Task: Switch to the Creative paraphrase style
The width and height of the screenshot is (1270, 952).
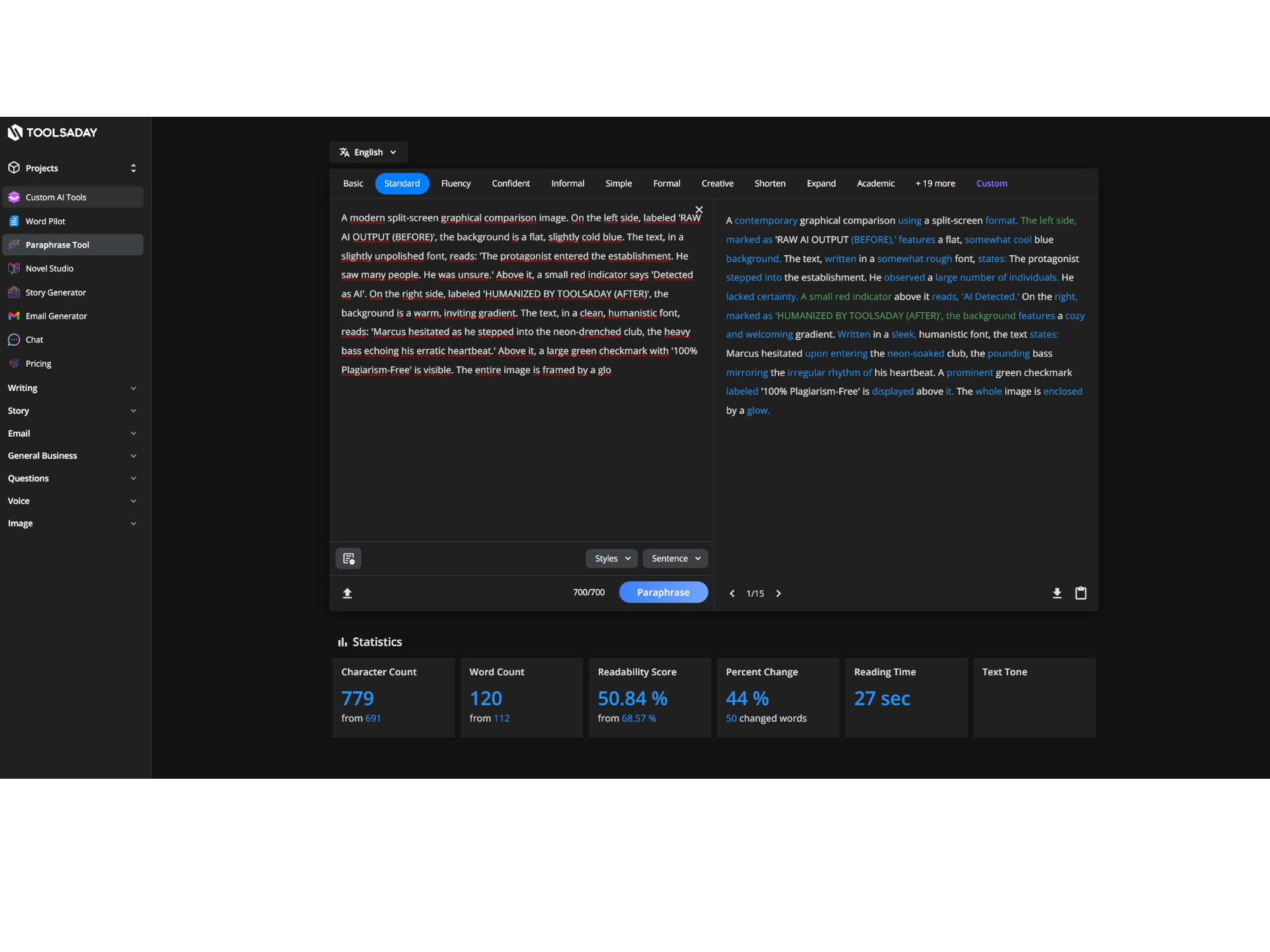Action: click(717, 183)
